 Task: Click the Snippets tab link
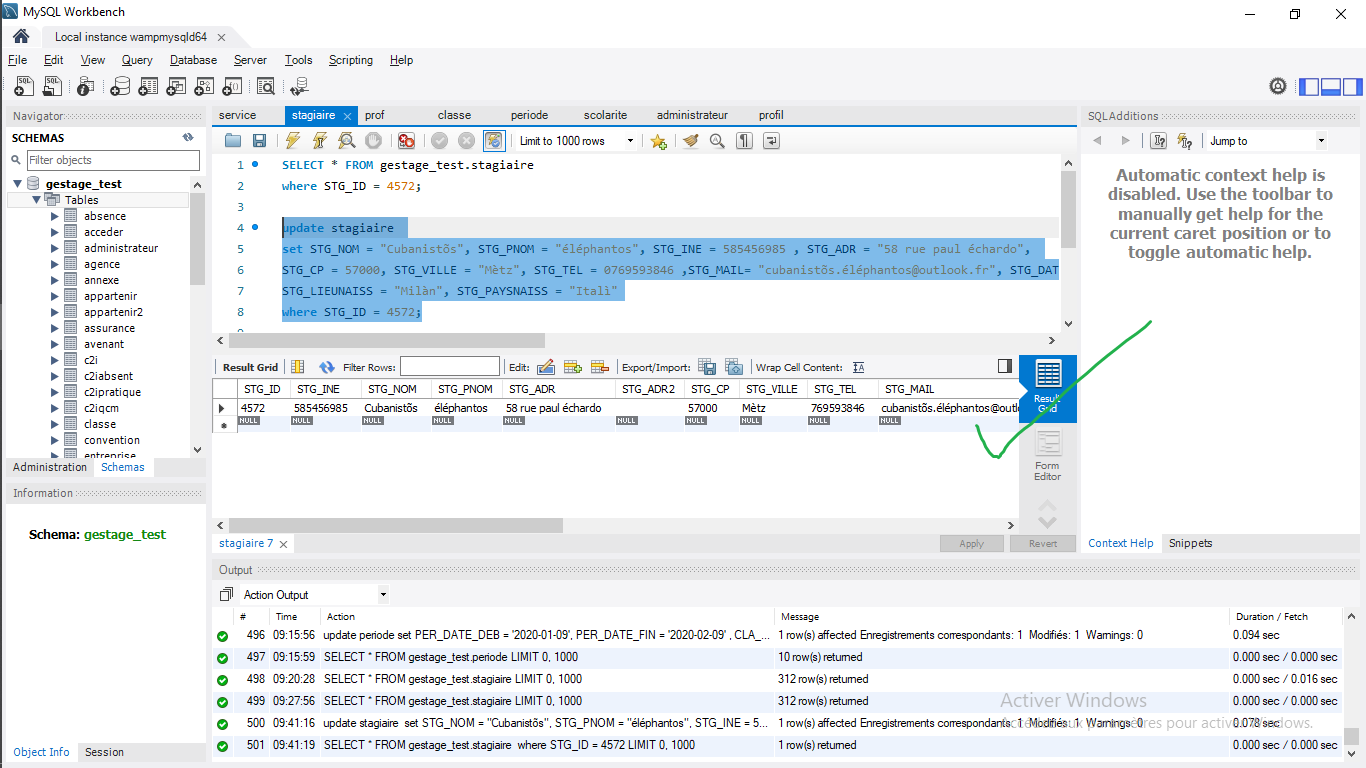pyautogui.click(x=1190, y=543)
